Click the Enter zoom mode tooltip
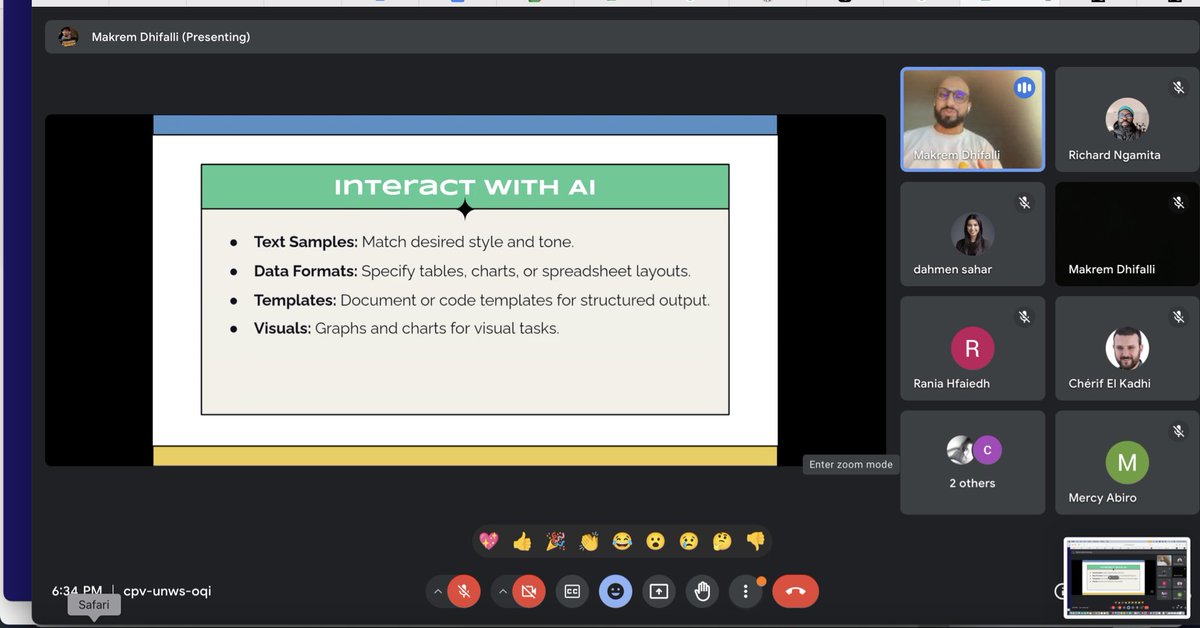The image size is (1200, 628). click(x=850, y=464)
